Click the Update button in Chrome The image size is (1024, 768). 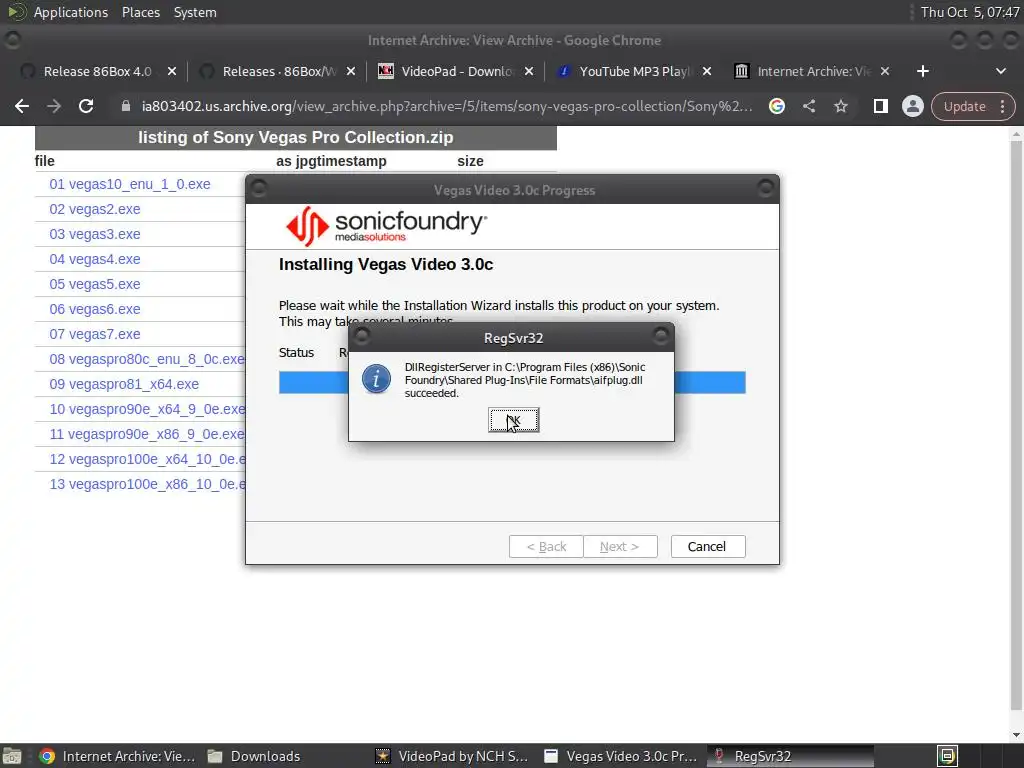point(965,106)
